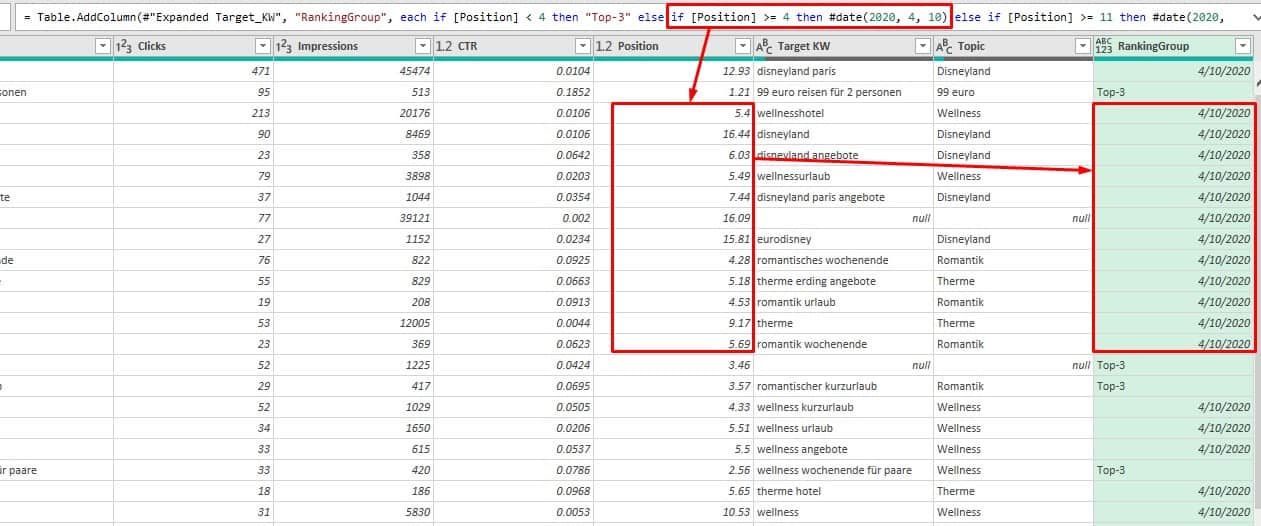Open the RankingGroup column filter dropdown
The height and width of the screenshot is (526, 1261).
click(x=1242, y=46)
